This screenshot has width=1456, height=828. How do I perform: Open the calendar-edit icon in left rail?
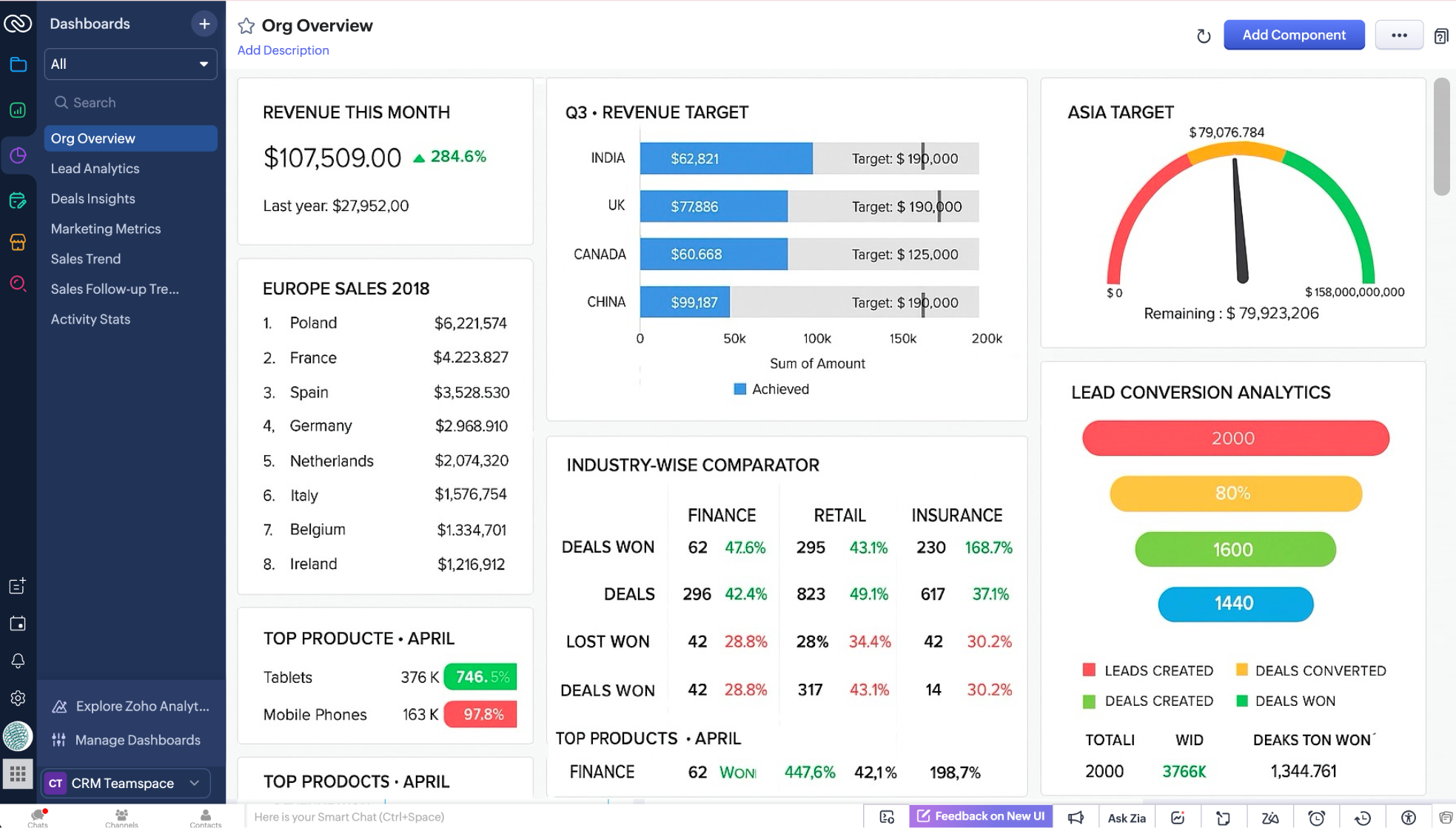coord(18,200)
